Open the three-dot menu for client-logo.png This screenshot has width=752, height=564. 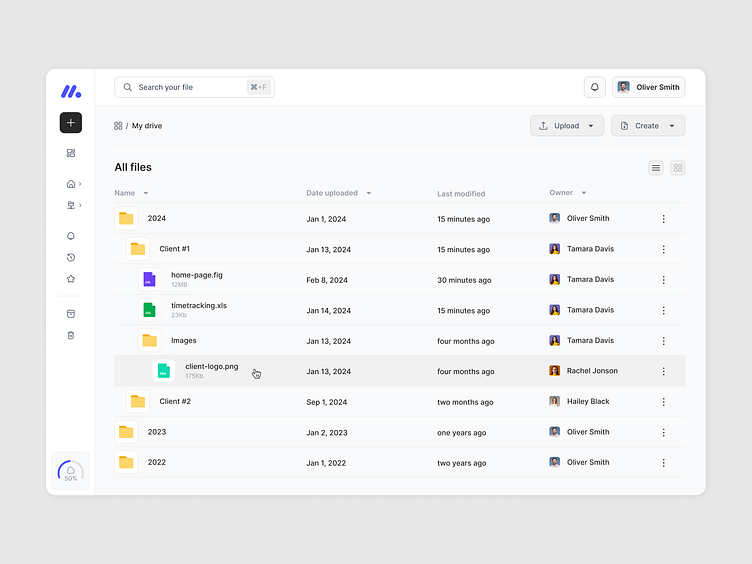pyautogui.click(x=663, y=371)
